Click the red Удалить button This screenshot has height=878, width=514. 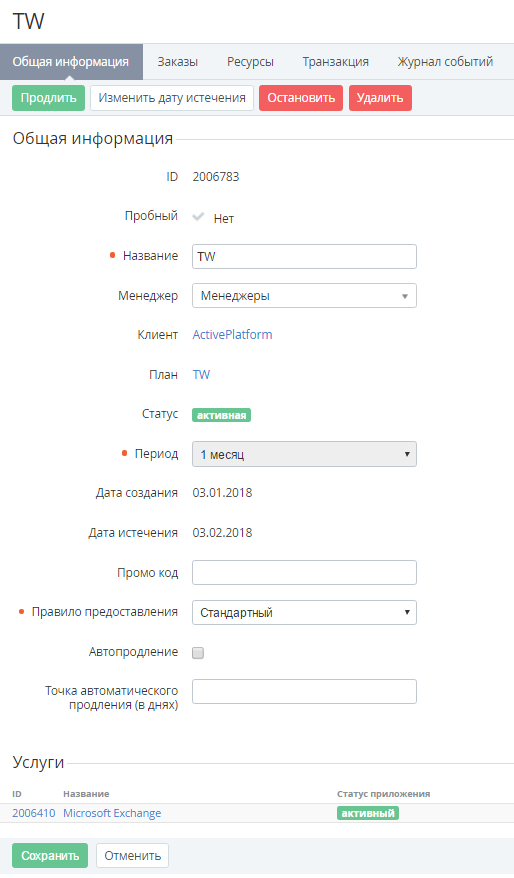click(x=380, y=98)
